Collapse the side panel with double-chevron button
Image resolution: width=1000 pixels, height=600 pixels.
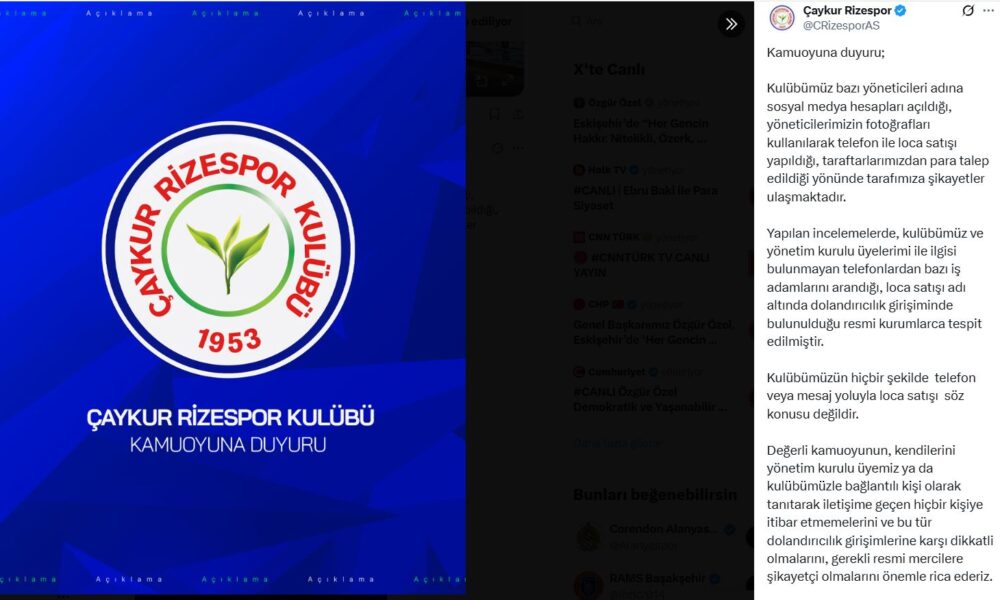point(731,24)
